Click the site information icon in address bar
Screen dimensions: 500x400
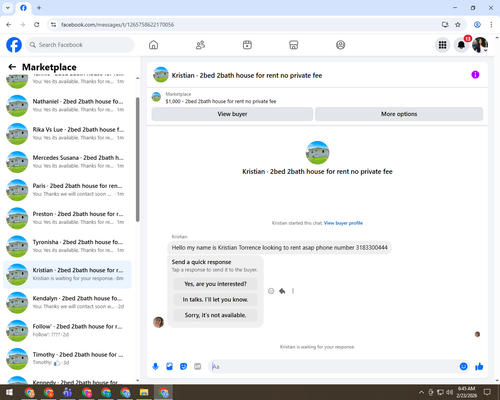[x=53, y=25]
